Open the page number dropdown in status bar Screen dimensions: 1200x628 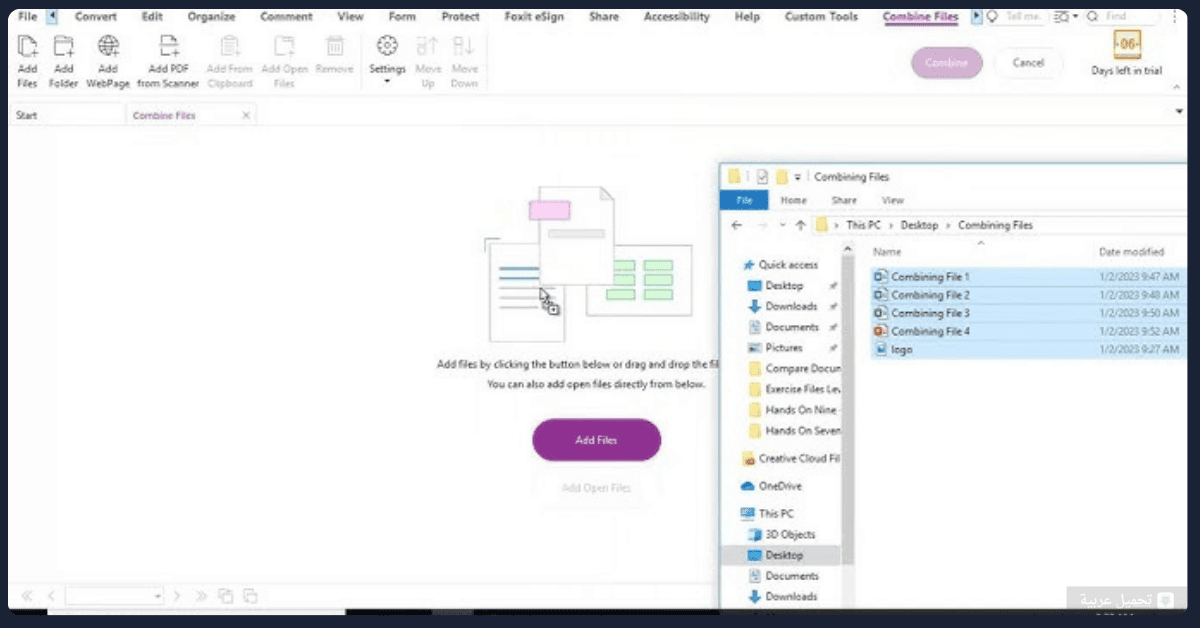pos(158,597)
